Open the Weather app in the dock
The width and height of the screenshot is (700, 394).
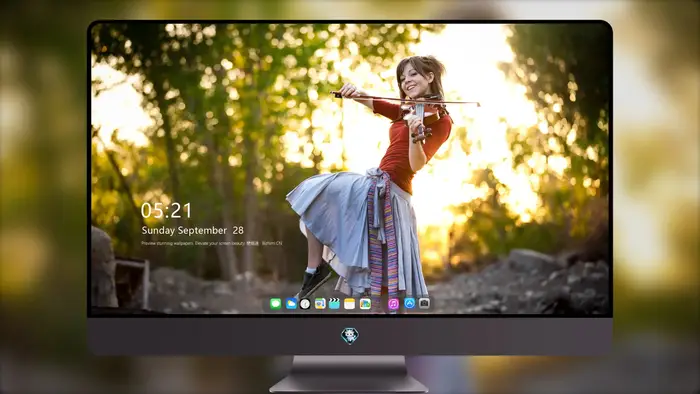291,304
